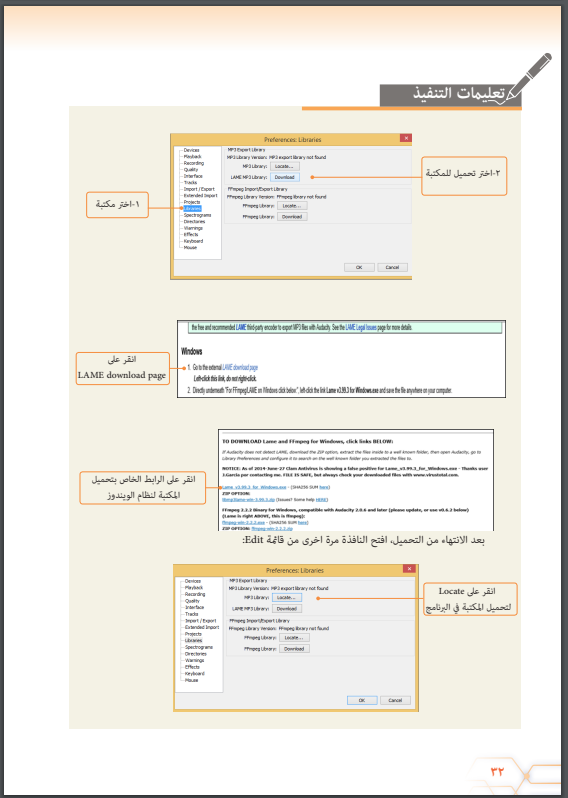Select Devices in the second Preferences dialog tree
The width and height of the screenshot is (568, 798).
coord(193,581)
